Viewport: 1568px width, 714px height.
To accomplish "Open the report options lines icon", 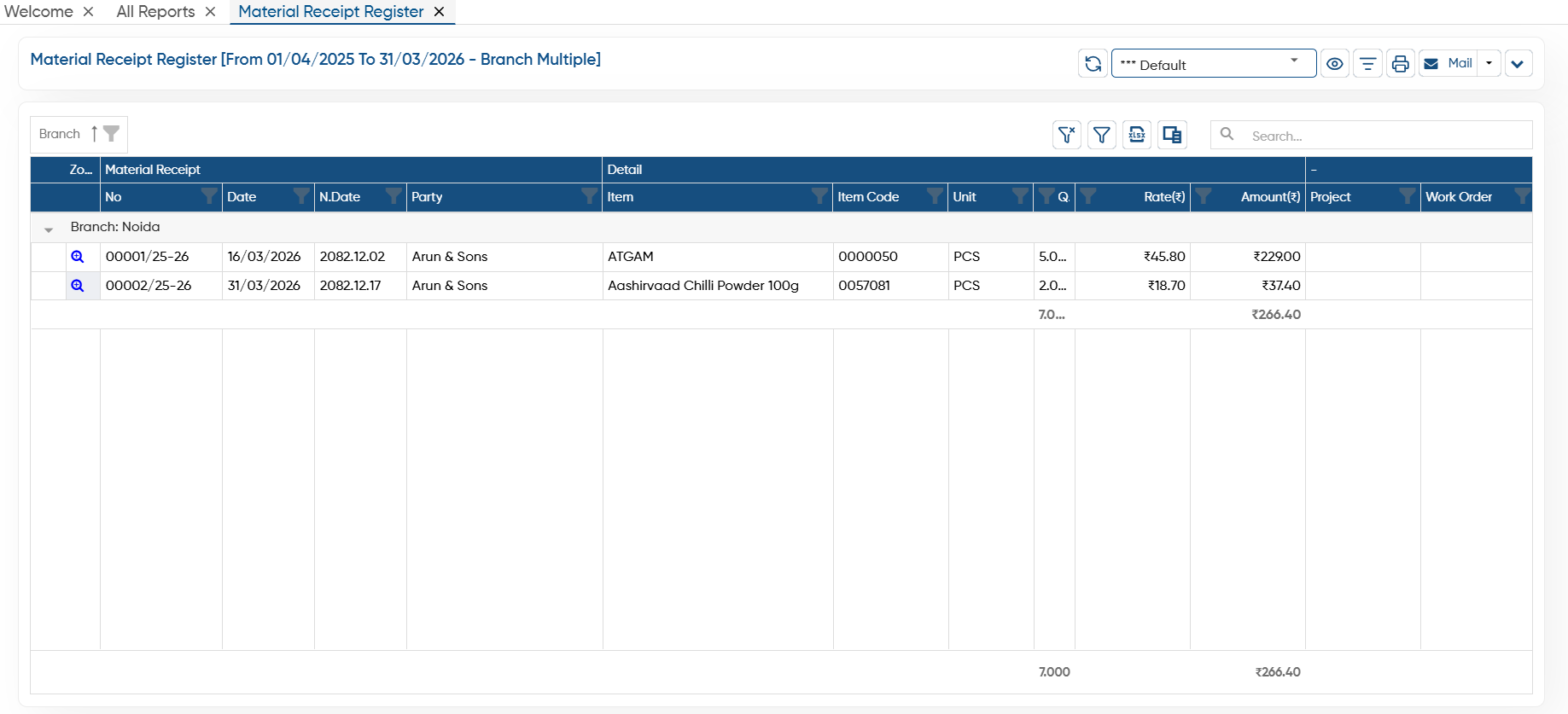I will pyautogui.click(x=1367, y=63).
